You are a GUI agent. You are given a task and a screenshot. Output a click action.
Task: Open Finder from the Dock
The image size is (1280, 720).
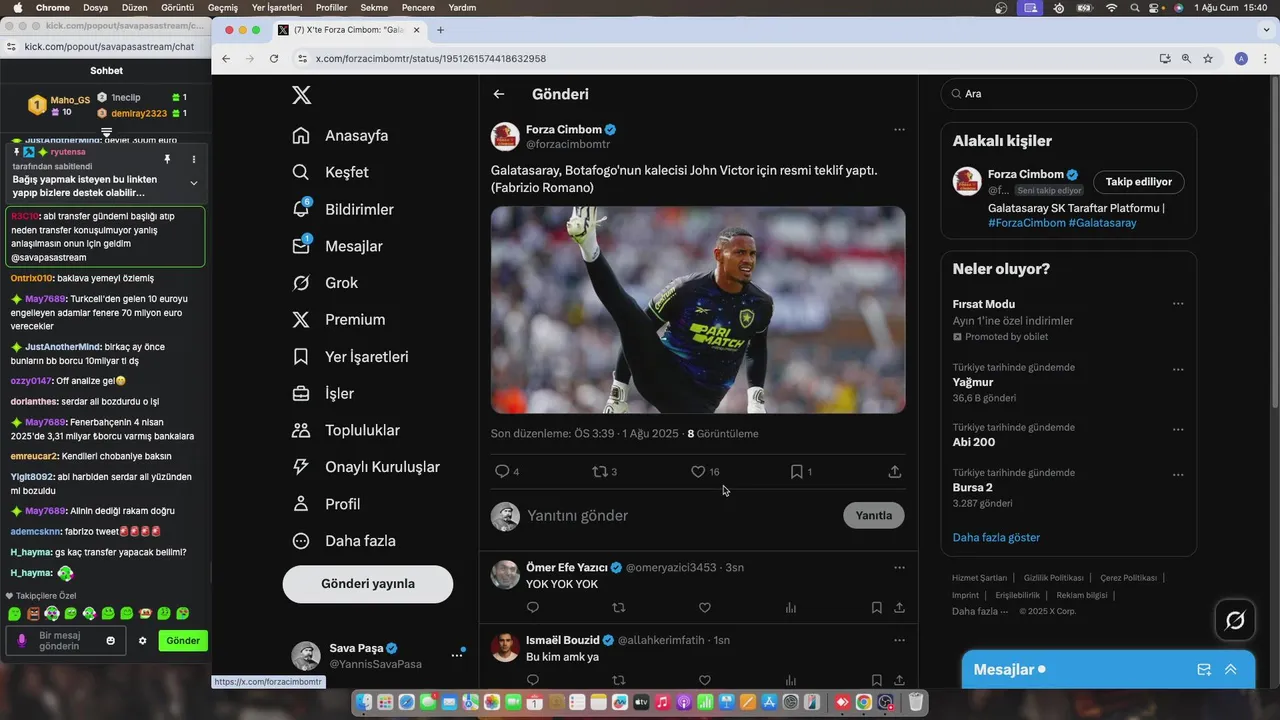coord(365,703)
